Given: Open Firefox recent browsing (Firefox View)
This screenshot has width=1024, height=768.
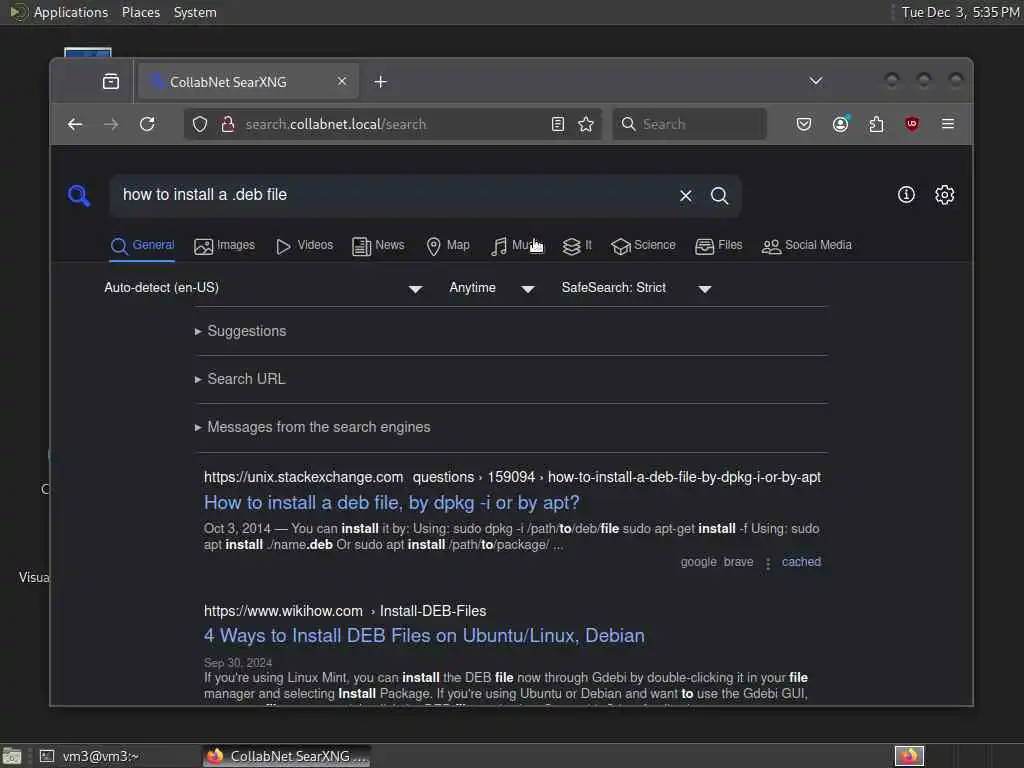Looking at the screenshot, I should tap(111, 82).
